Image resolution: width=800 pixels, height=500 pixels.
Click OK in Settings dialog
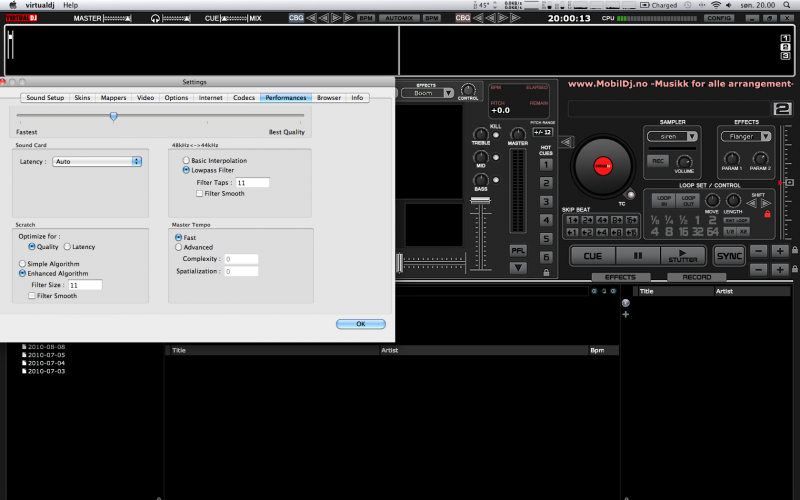(x=361, y=324)
